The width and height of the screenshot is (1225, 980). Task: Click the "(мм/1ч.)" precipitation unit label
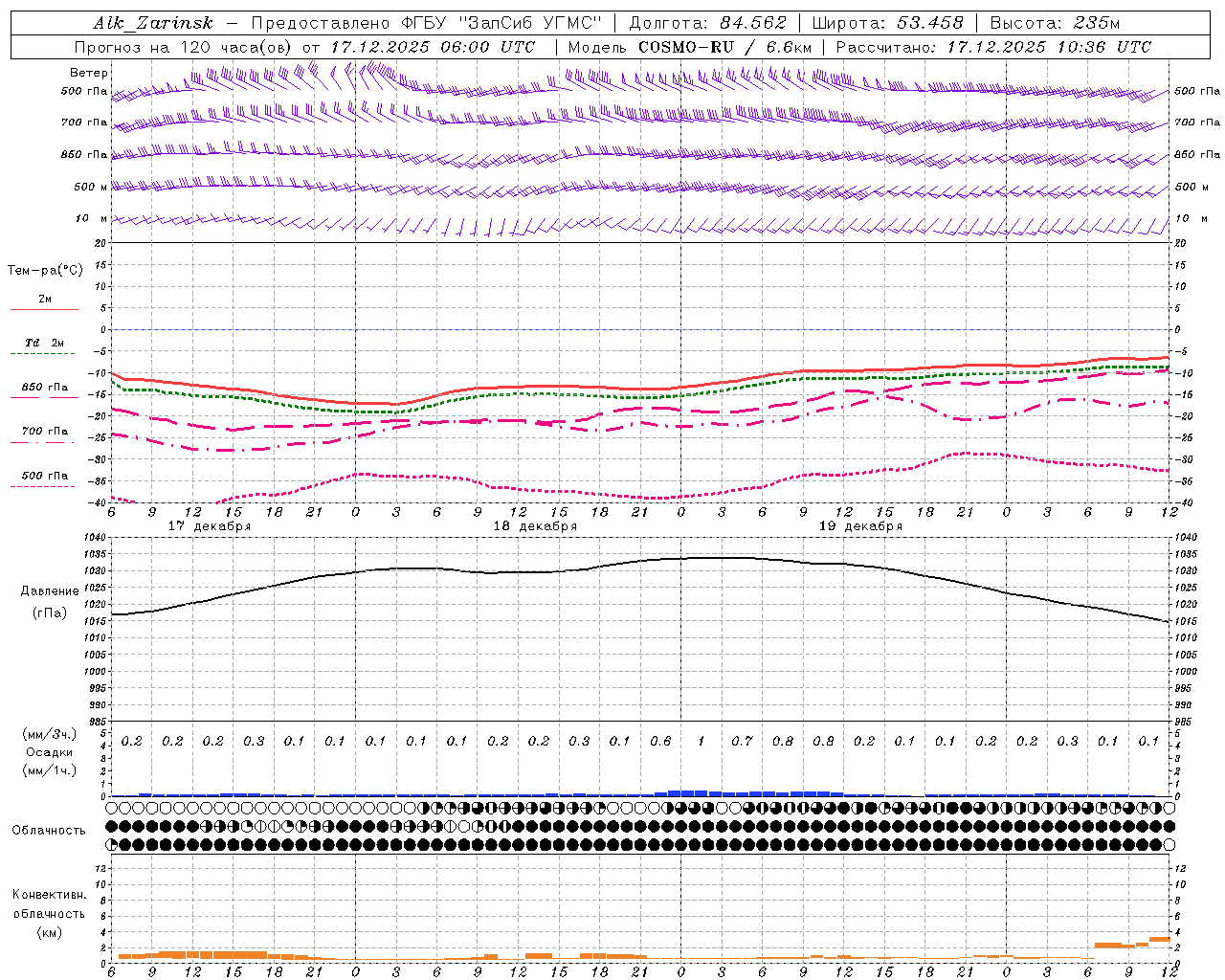[50, 770]
